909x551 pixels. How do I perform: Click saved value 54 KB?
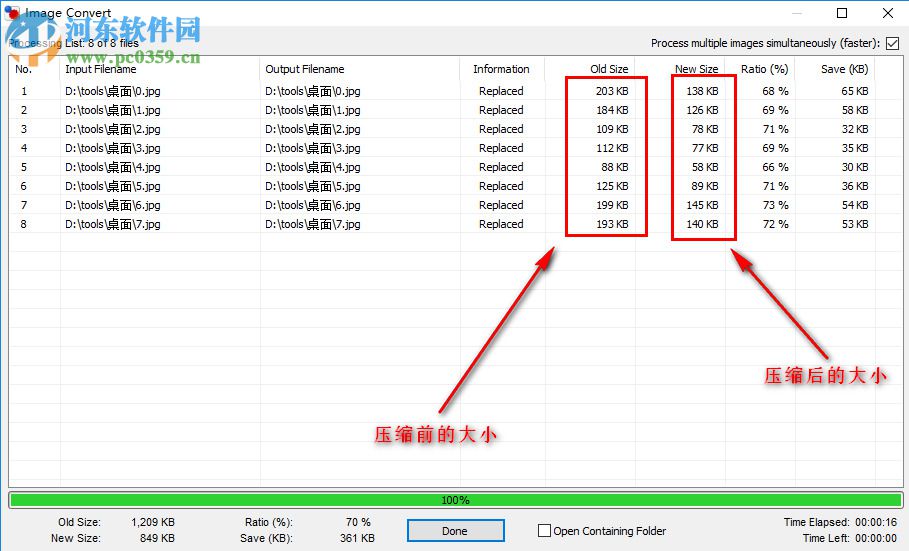tap(855, 205)
